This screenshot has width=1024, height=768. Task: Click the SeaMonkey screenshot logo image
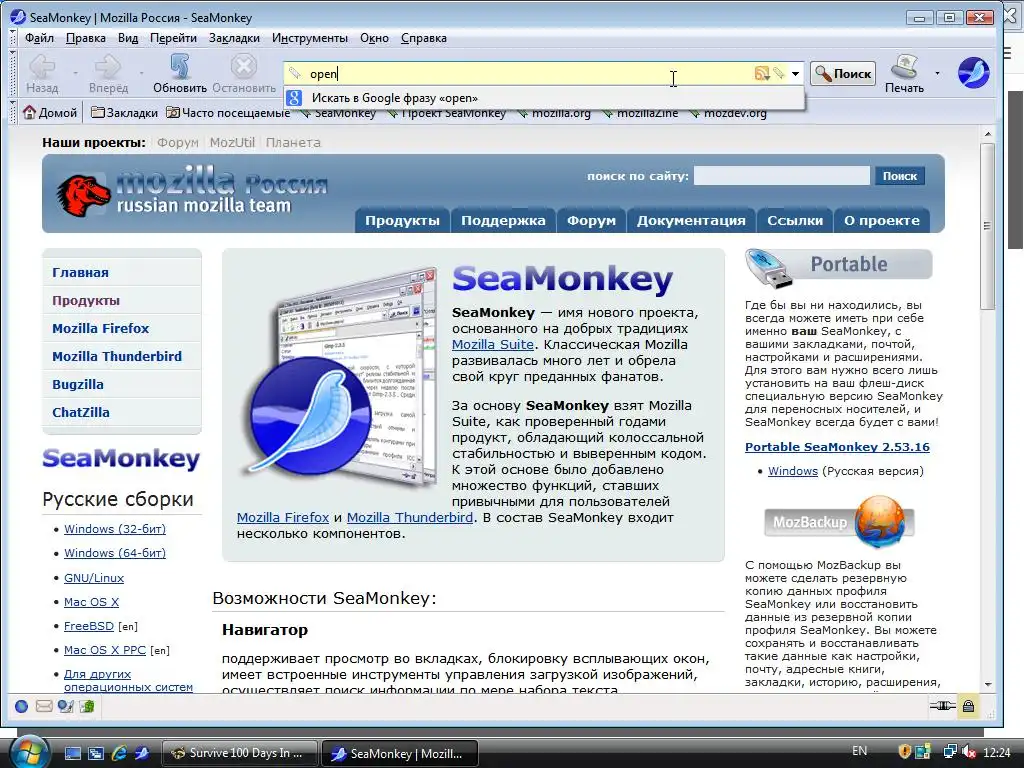(x=340, y=377)
